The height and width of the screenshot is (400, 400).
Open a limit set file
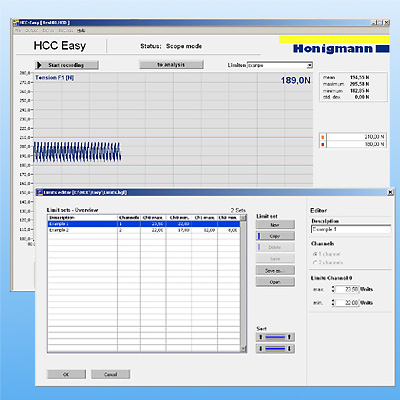click(x=275, y=282)
